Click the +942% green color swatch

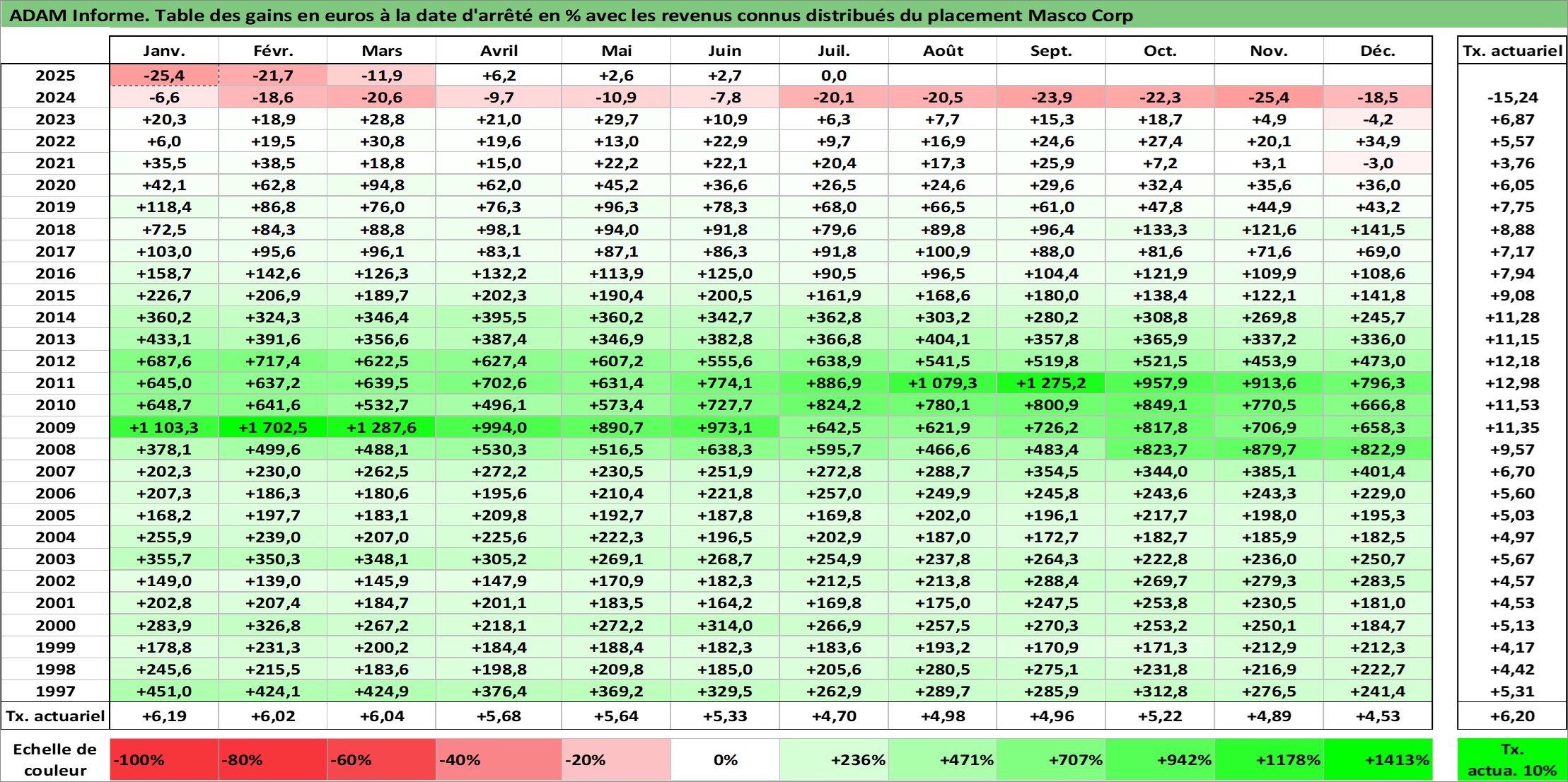[x=1160, y=759]
